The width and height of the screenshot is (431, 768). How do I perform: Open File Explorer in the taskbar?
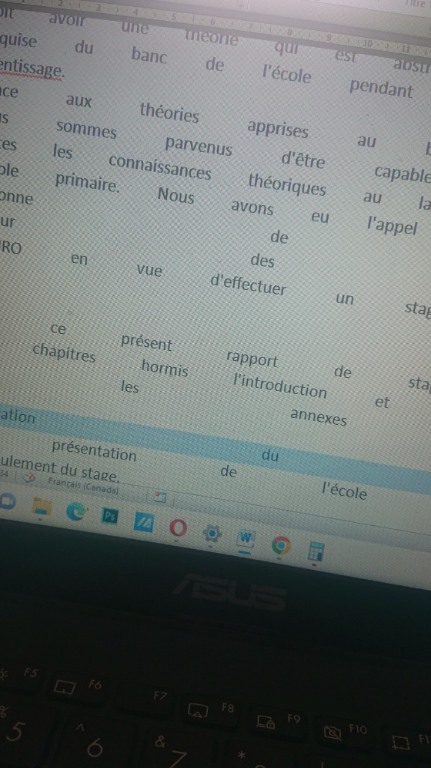click(x=43, y=507)
